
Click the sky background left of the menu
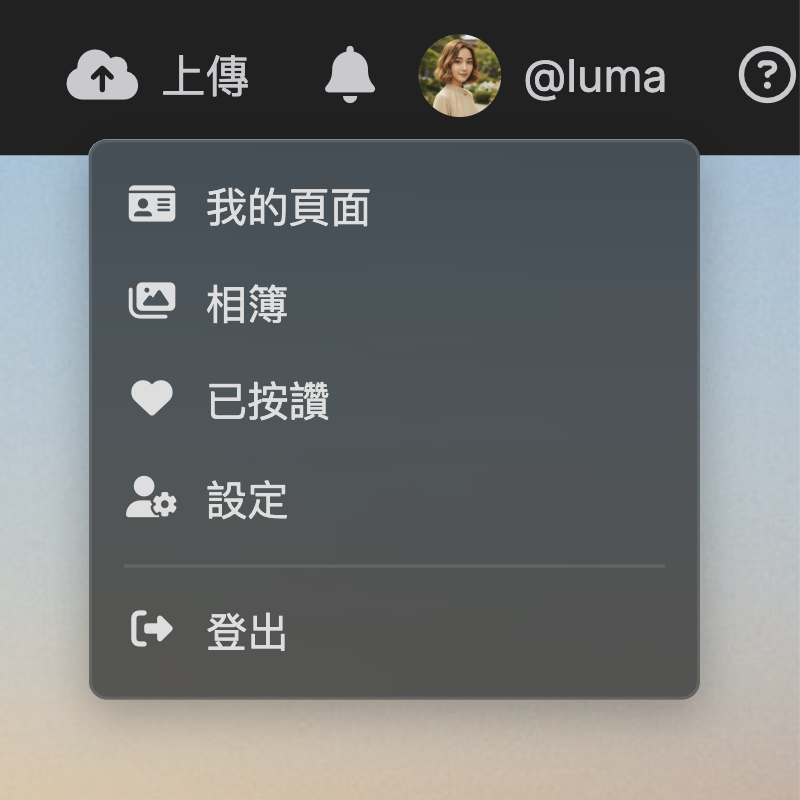[43, 408]
